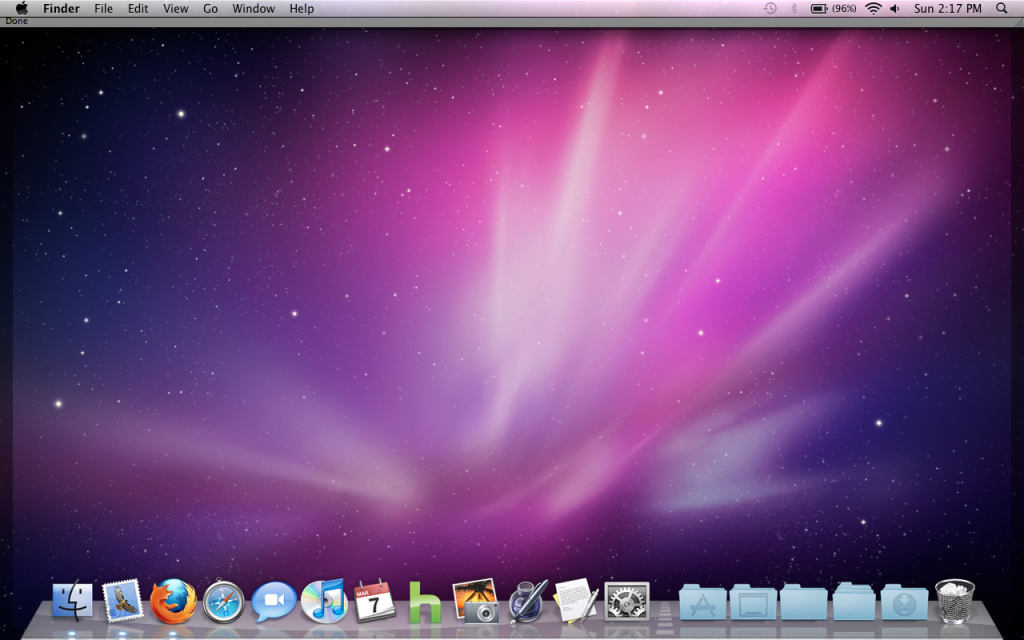1024x640 pixels.
Task: Open the ink bottle pen app icon
Action: tap(528, 600)
